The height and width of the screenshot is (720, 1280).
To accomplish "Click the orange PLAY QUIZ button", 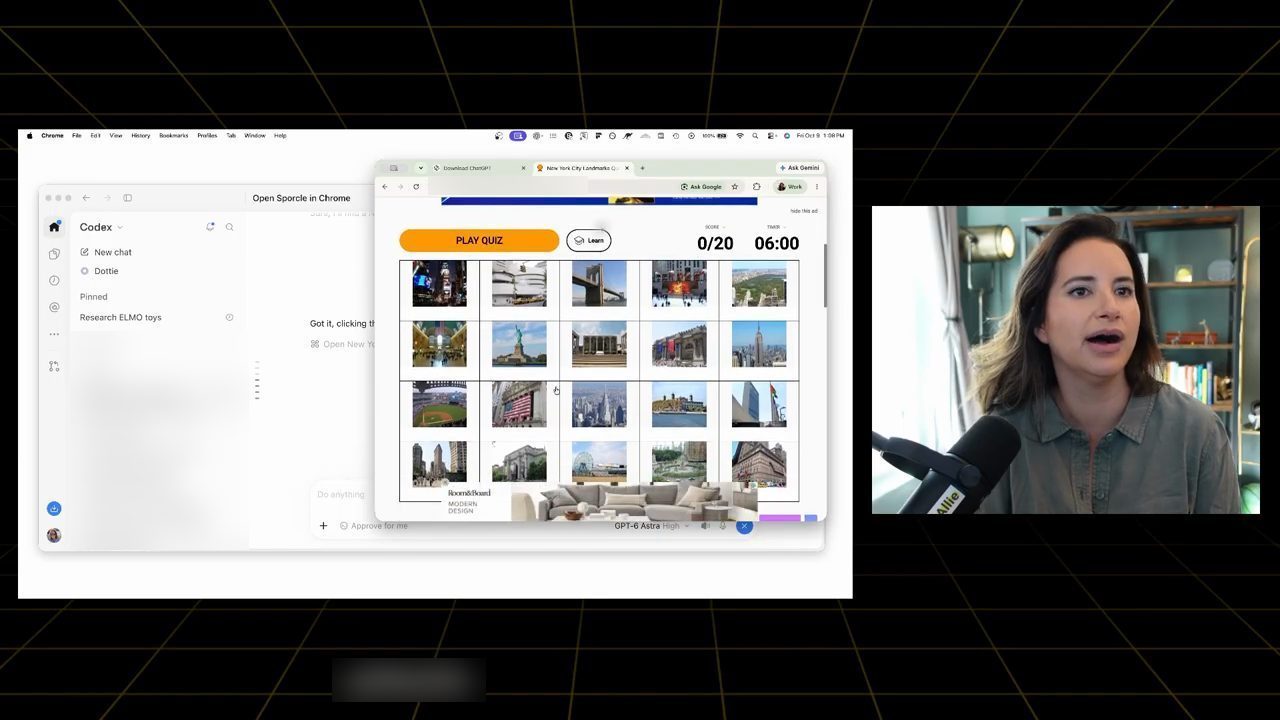I will coord(479,240).
